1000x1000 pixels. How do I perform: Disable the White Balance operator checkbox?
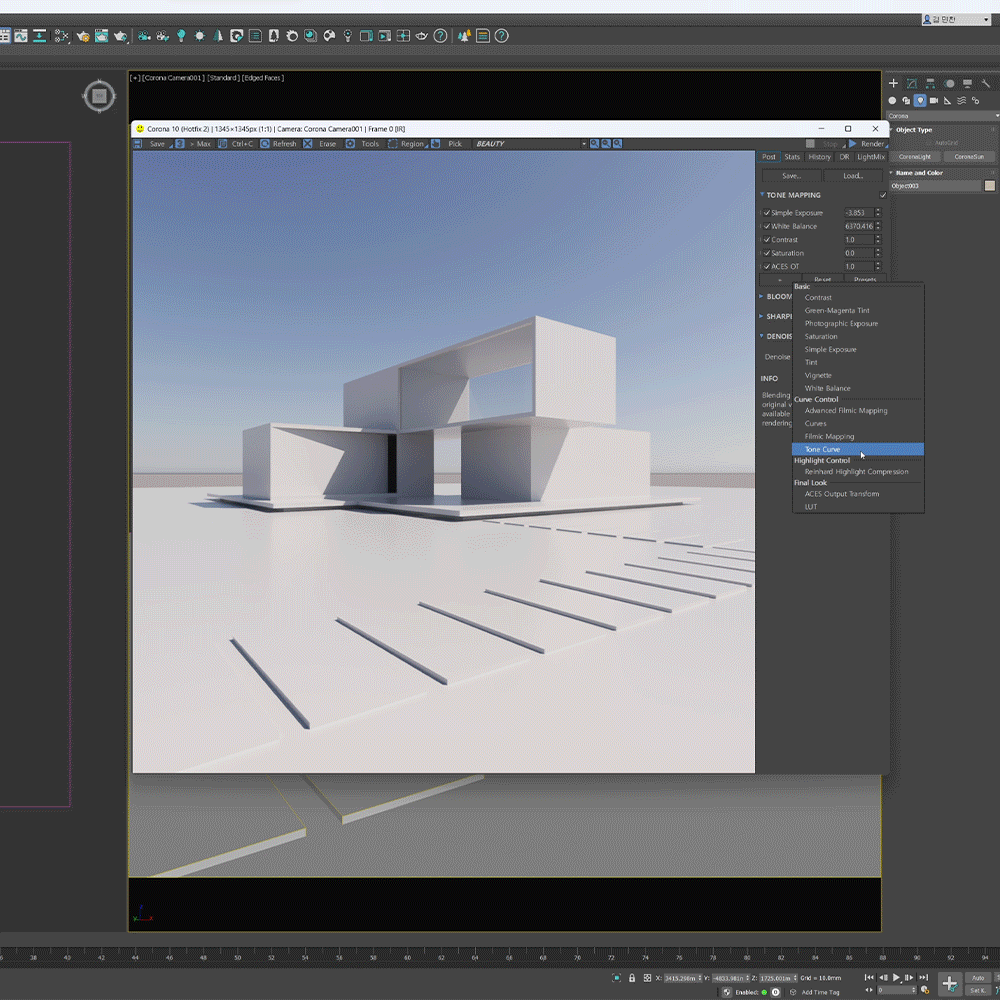click(766, 226)
